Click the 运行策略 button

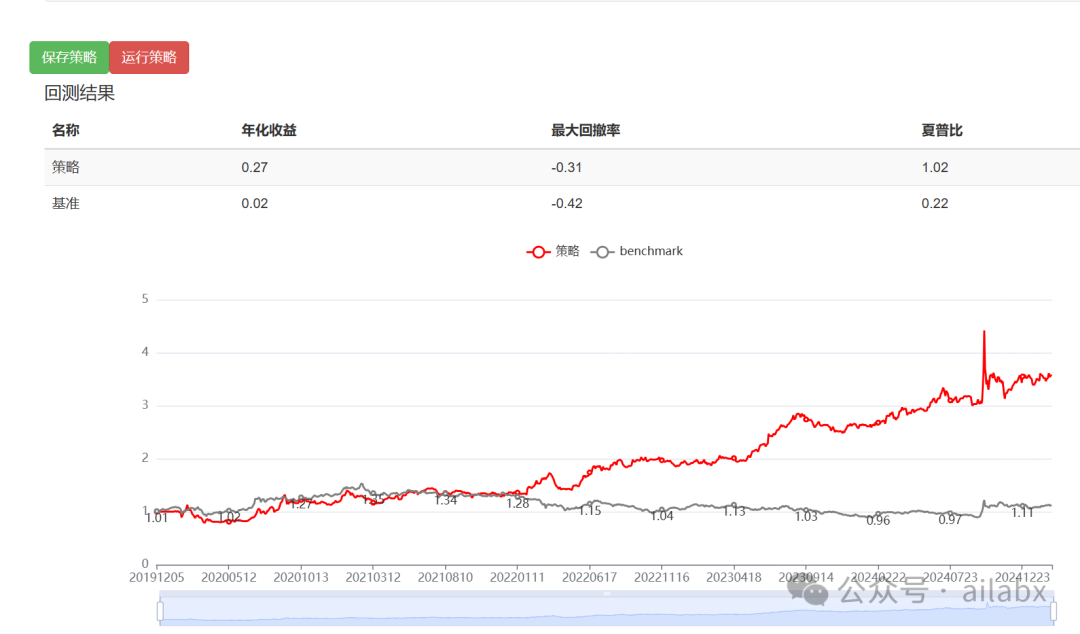point(149,57)
